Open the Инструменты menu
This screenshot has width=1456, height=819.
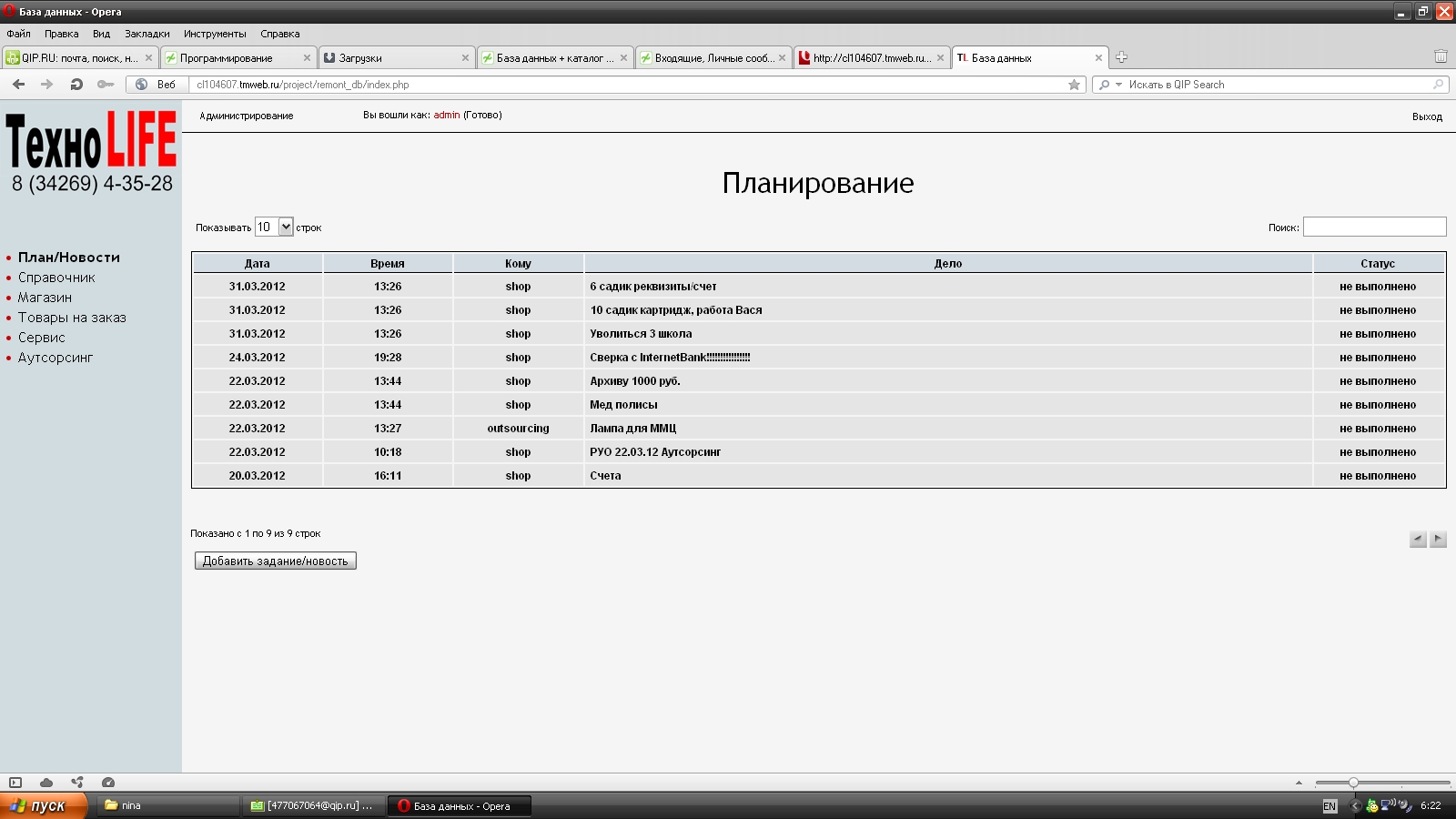pyautogui.click(x=215, y=34)
